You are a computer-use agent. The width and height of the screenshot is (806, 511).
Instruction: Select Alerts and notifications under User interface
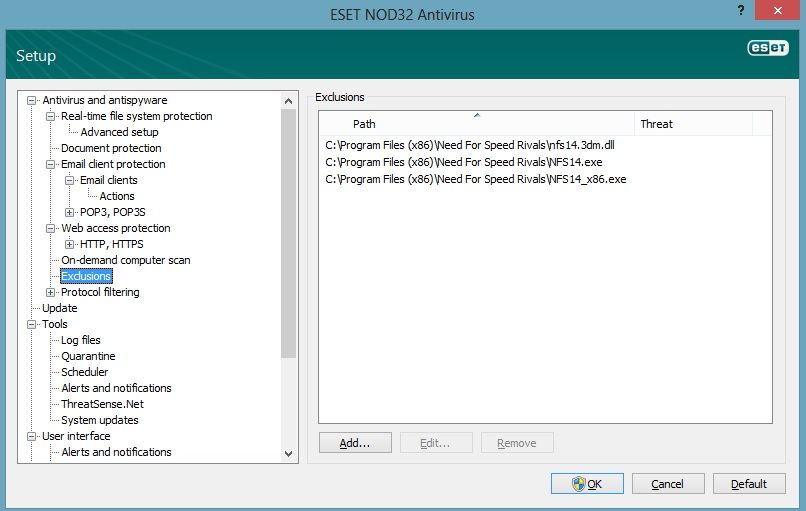pos(116,452)
